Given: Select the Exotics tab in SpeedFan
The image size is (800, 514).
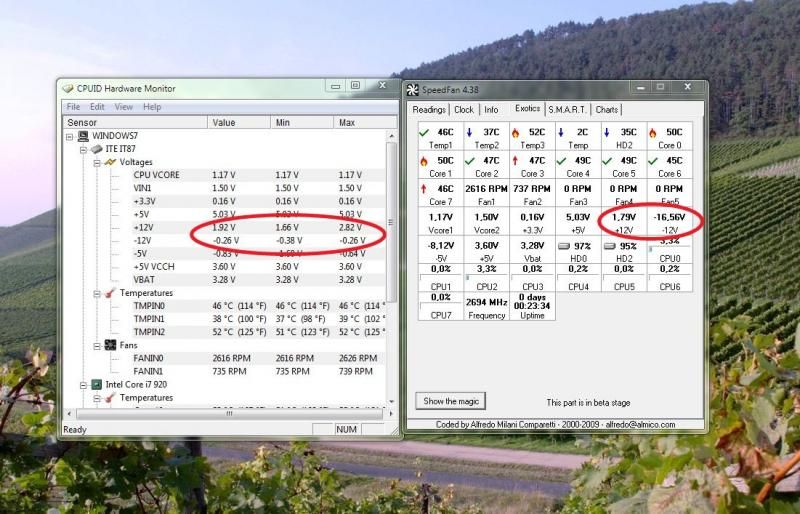Looking at the screenshot, I should click(x=527, y=108).
